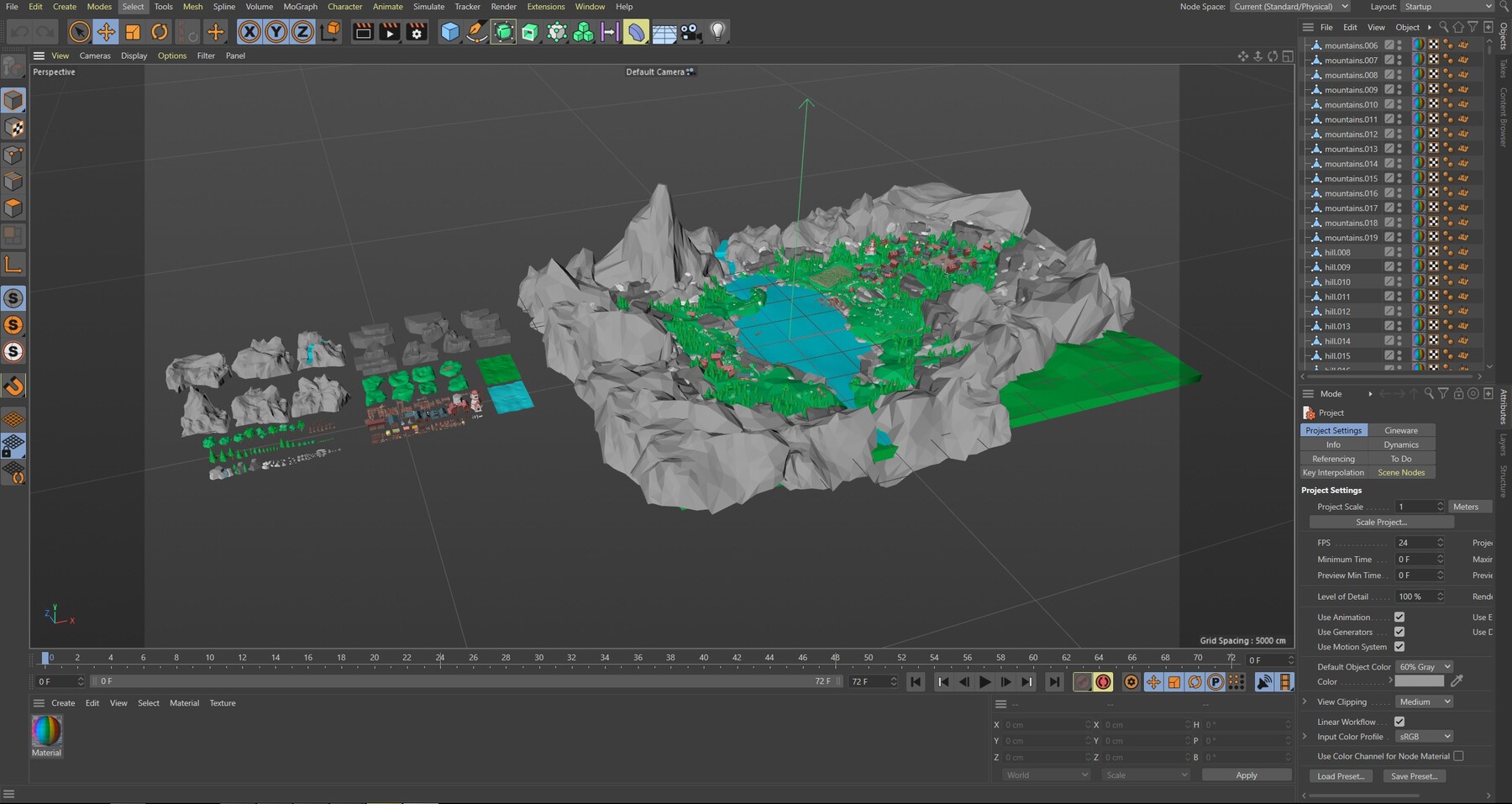Click the Save Preset button
The image size is (1512, 804).
[x=1414, y=776]
